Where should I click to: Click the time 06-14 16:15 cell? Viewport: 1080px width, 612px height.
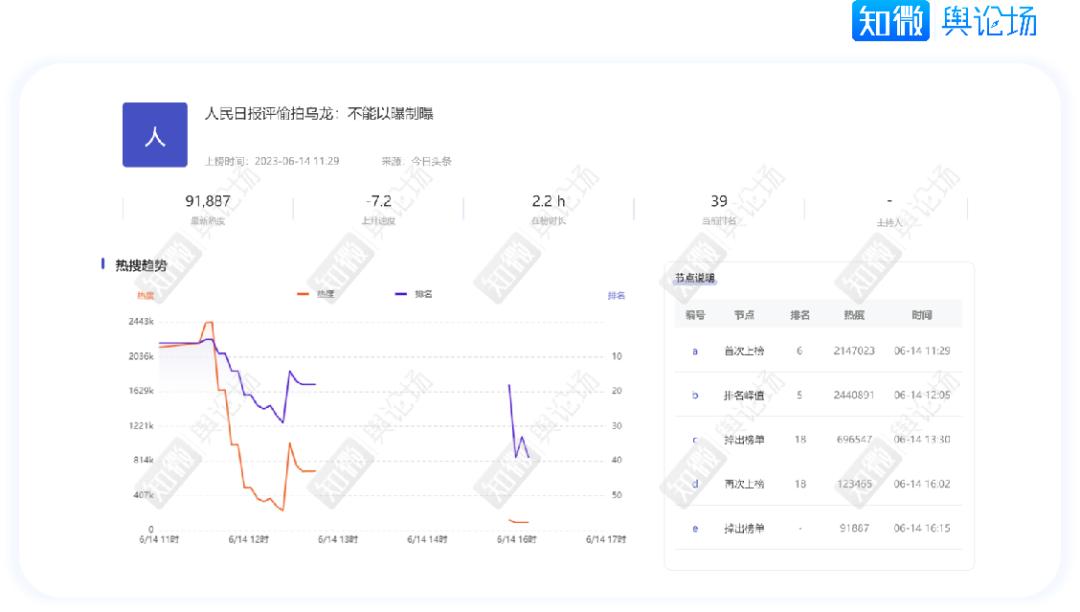tap(922, 528)
